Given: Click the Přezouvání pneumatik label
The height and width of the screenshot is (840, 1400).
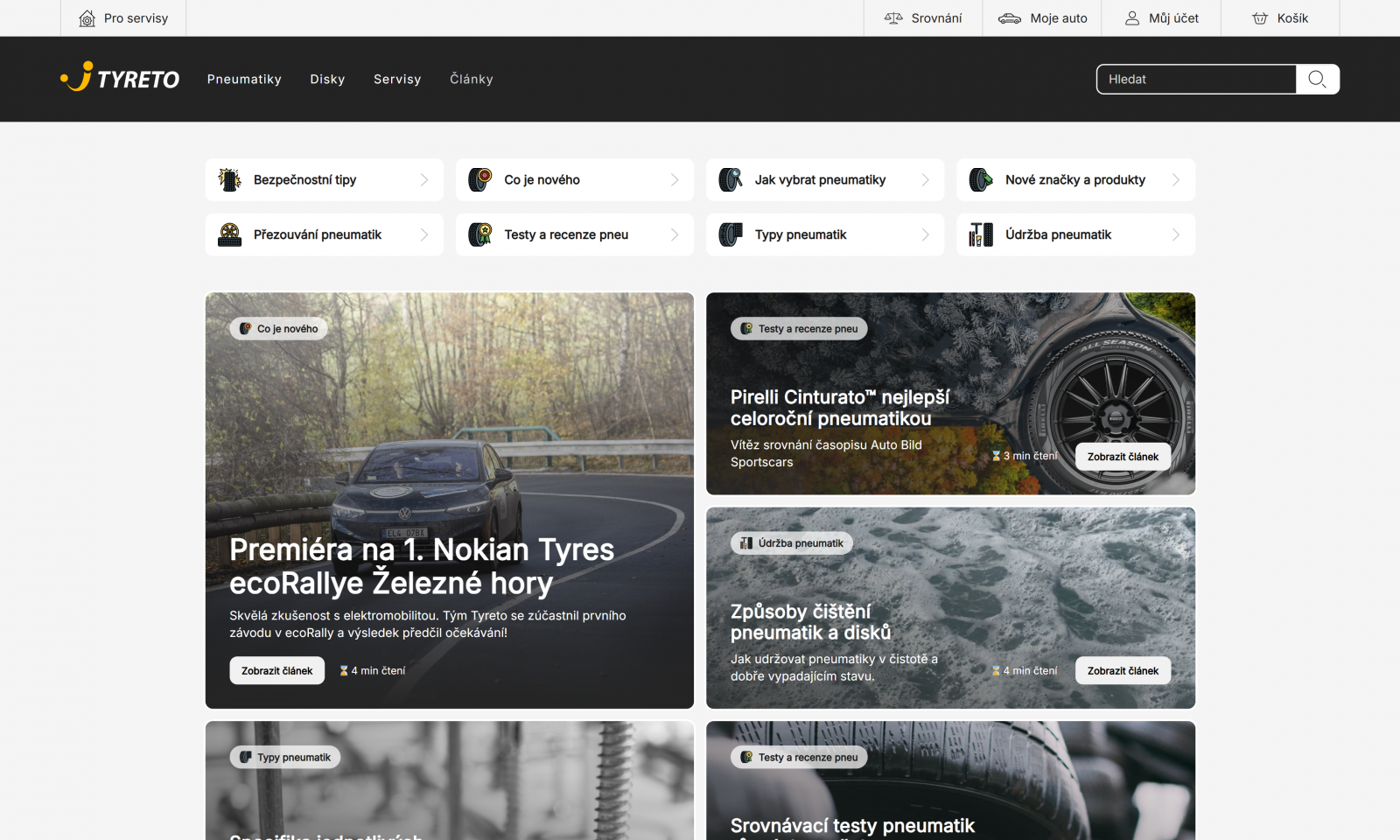Looking at the screenshot, I should pos(318,234).
